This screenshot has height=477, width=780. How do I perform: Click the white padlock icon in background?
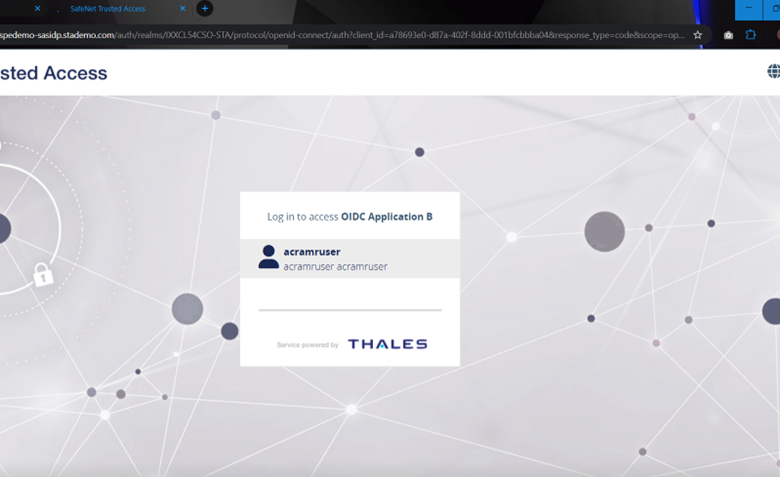[x=43, y=274]
